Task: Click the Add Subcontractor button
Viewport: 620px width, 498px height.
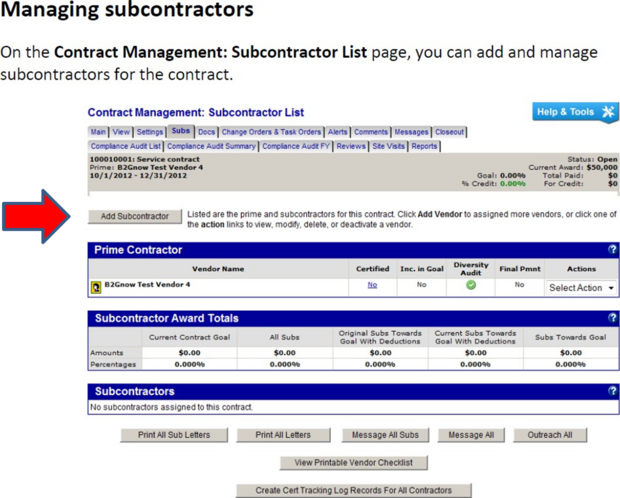Action: pyautogui.click(x=135, y=216)
